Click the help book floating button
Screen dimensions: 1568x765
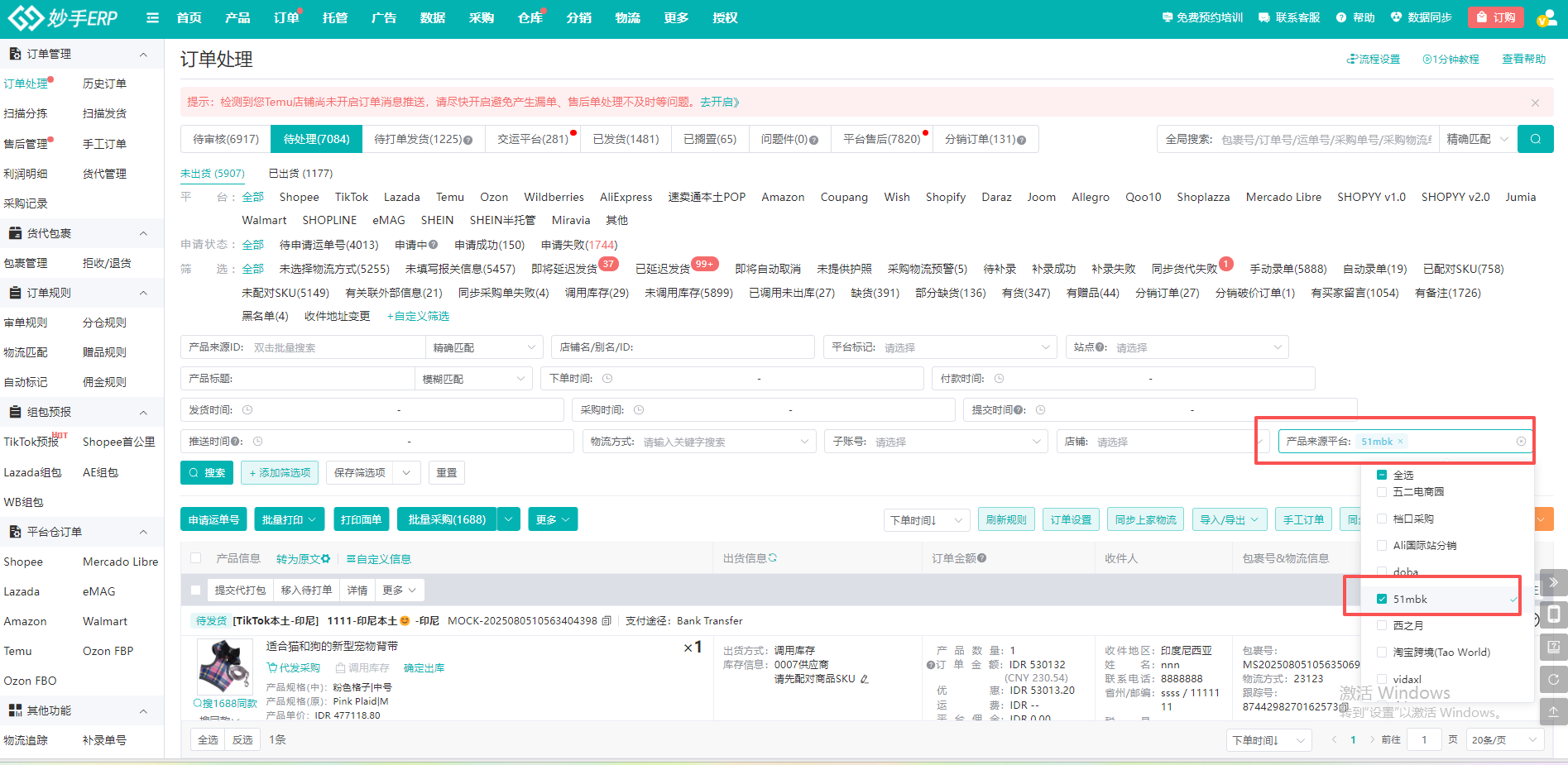[1553, 647]
